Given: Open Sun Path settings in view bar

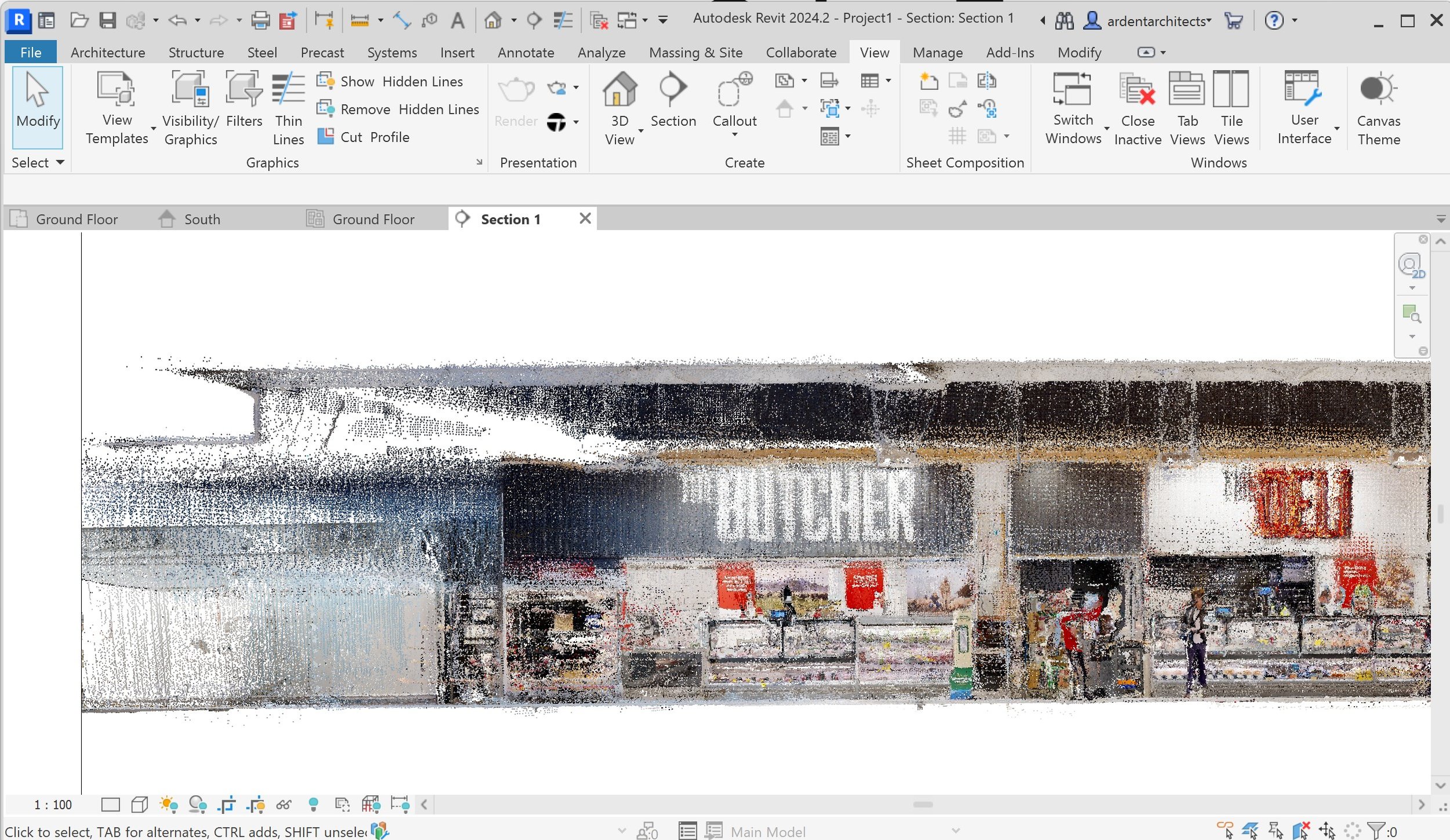Looking at the screenshot, I should click(169, 805).
